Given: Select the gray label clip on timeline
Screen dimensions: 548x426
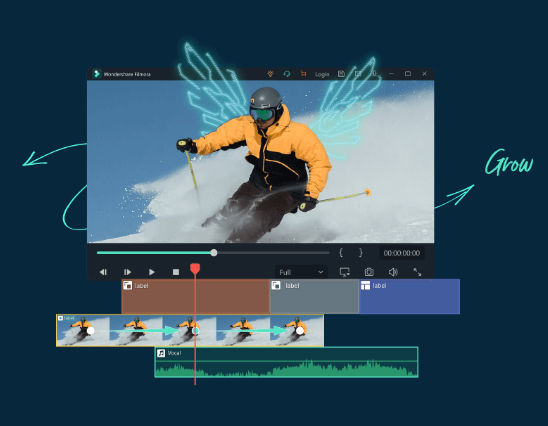Looking at the screenshot, I should coord(315,296).
